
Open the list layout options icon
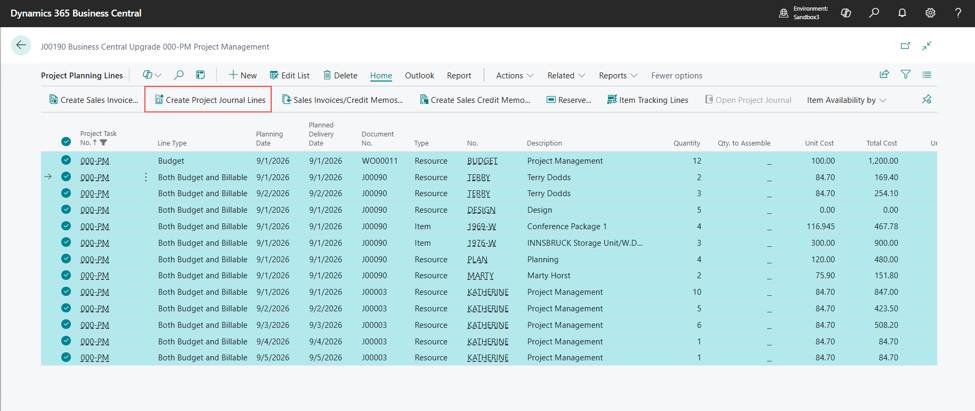[x=927, y=75]
